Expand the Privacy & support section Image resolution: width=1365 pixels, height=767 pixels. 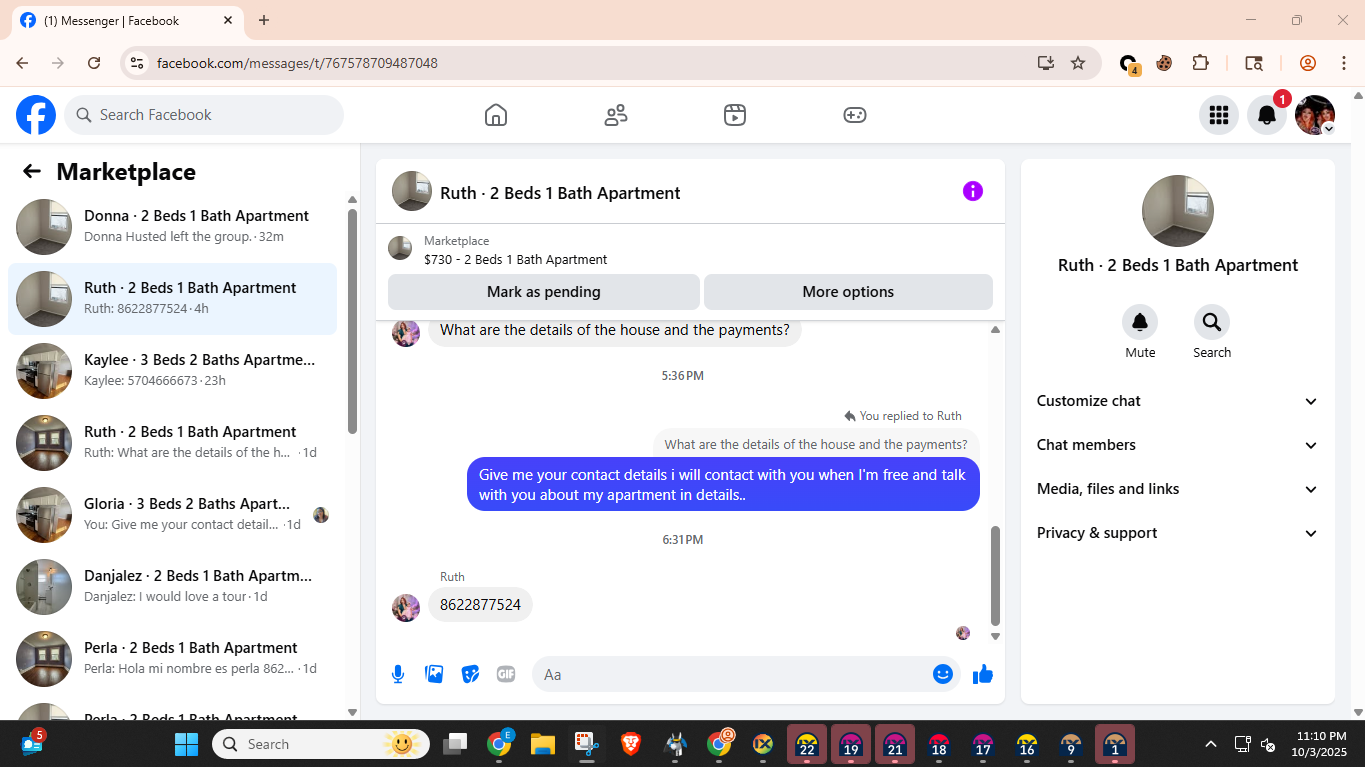[x=1177, y=533]
